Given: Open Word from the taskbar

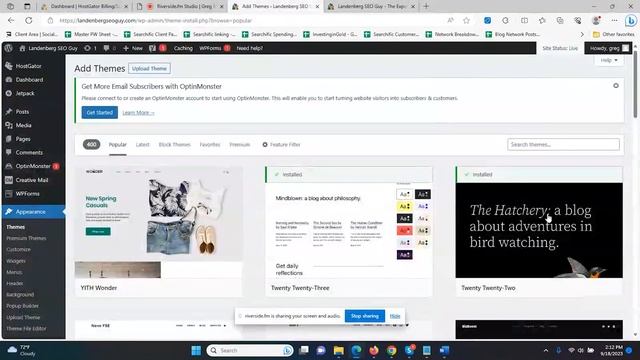Looking at the screenshot, I should point(444,350).
